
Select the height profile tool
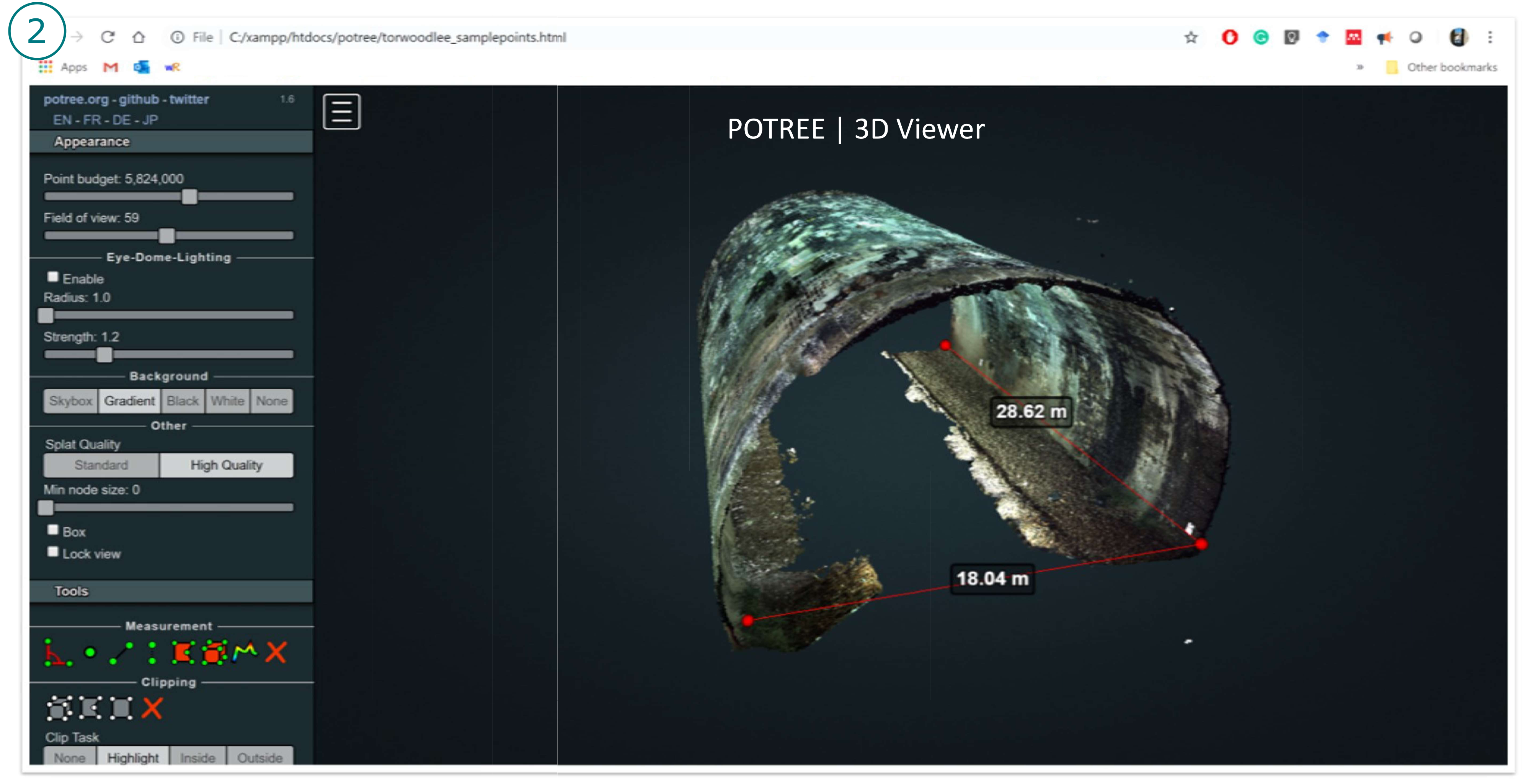(245, 652)
